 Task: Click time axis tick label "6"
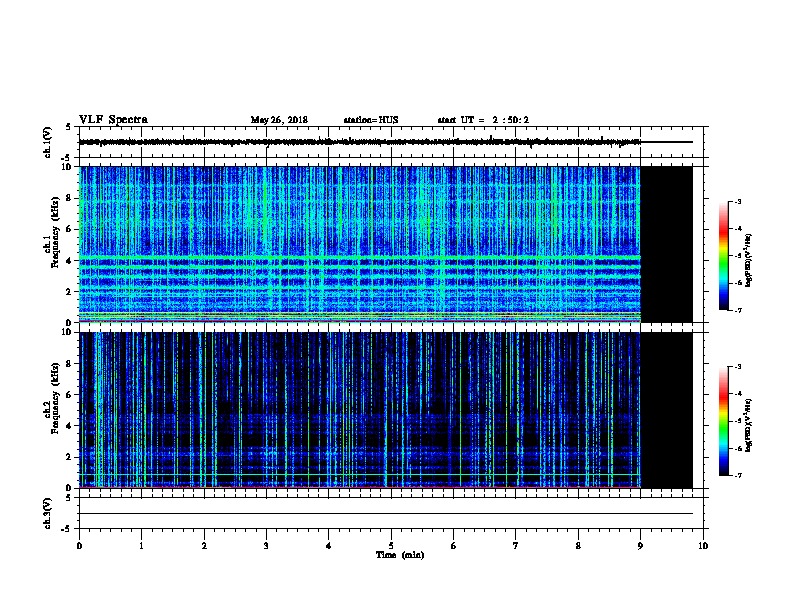[453, 546]
